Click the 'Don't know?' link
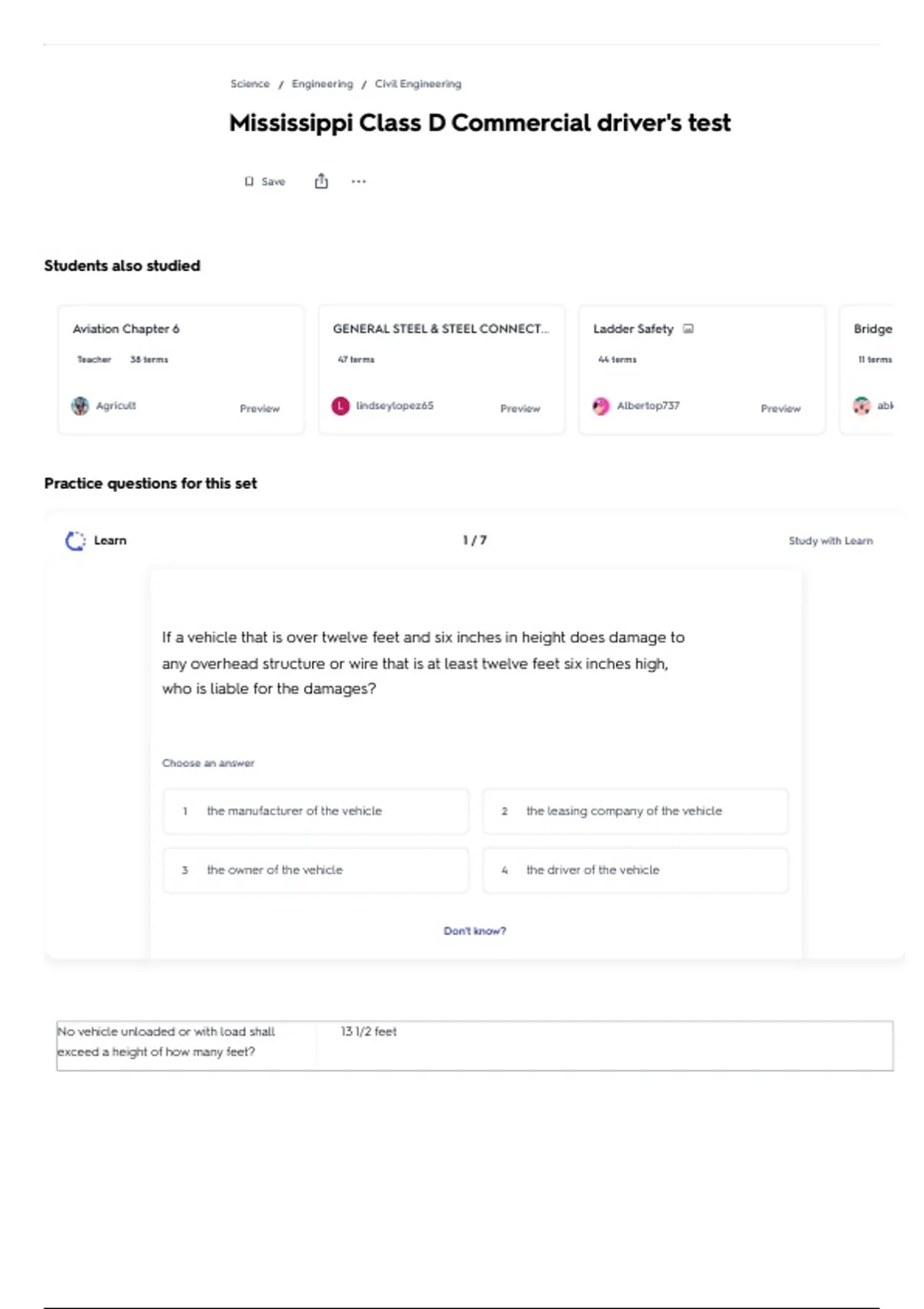Image resolution: width=924 pixels, height=1309 pixels. [x=474, y=931]
